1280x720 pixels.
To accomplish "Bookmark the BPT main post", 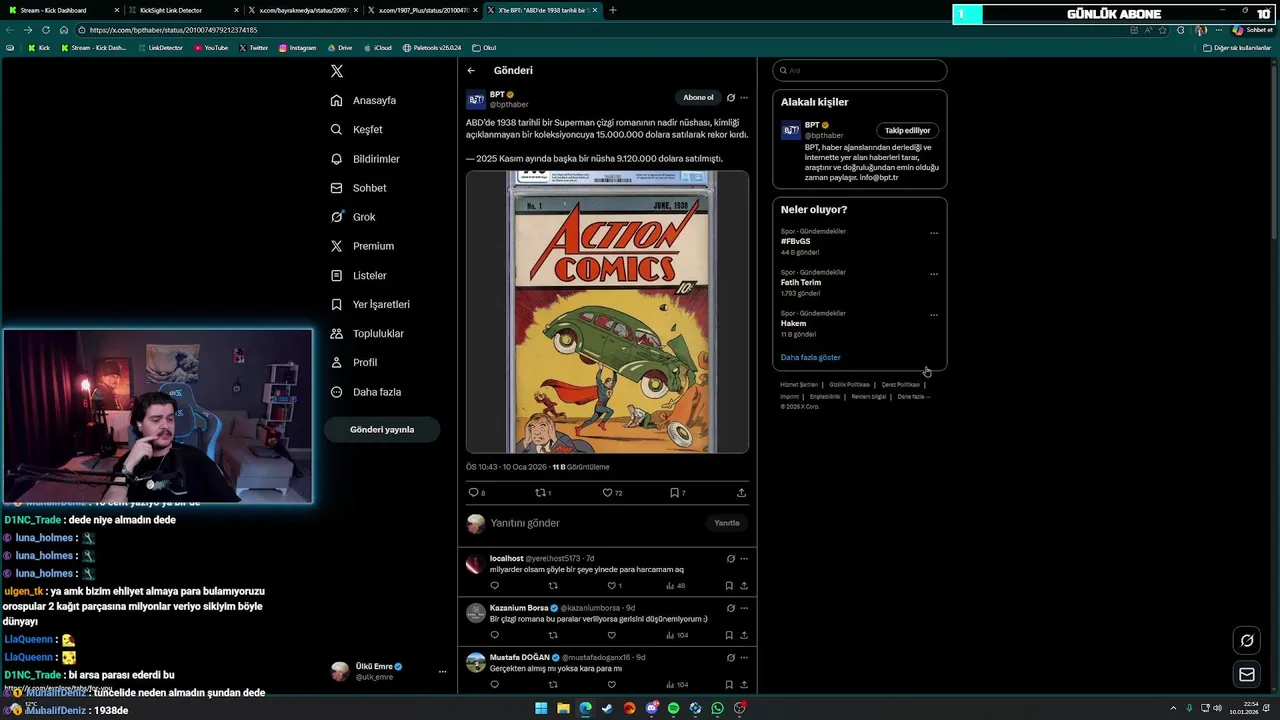I will pos(674,492).
